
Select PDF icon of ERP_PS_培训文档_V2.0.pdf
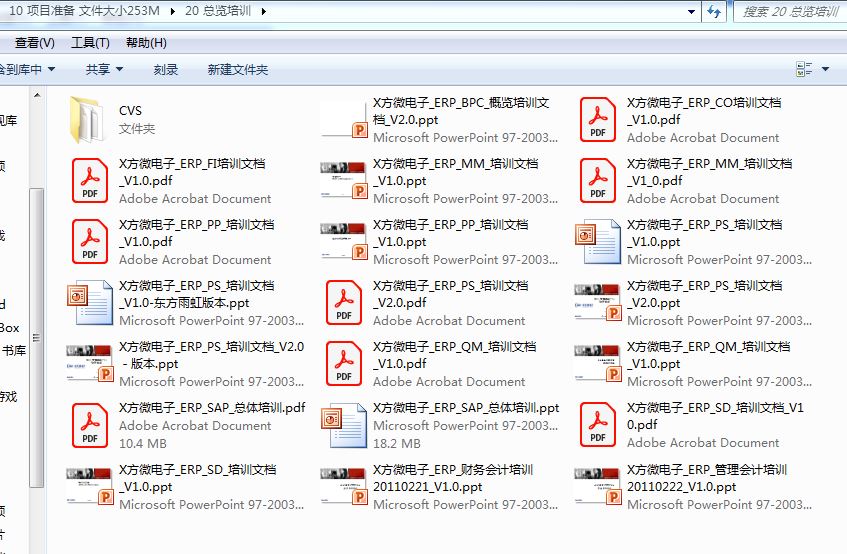[344, 302]
